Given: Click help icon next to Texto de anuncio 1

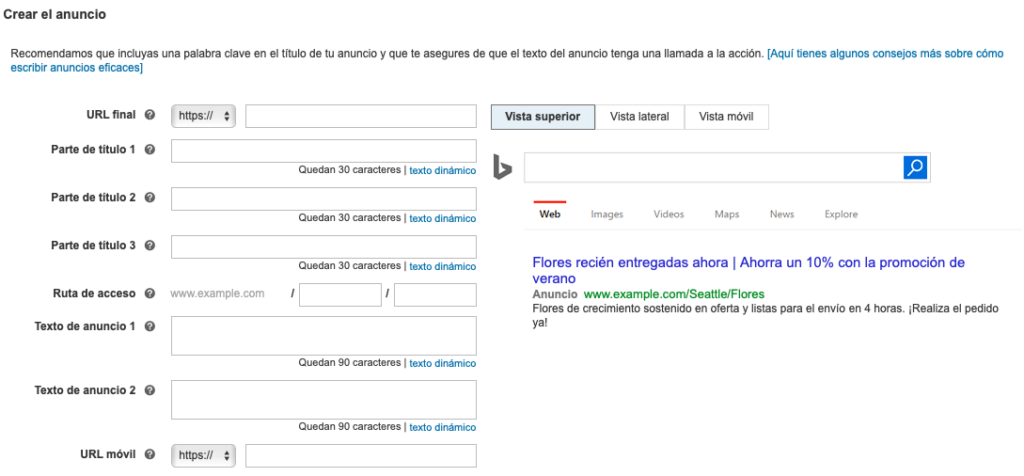Looking at the screenshot, I should coord(150,326).
